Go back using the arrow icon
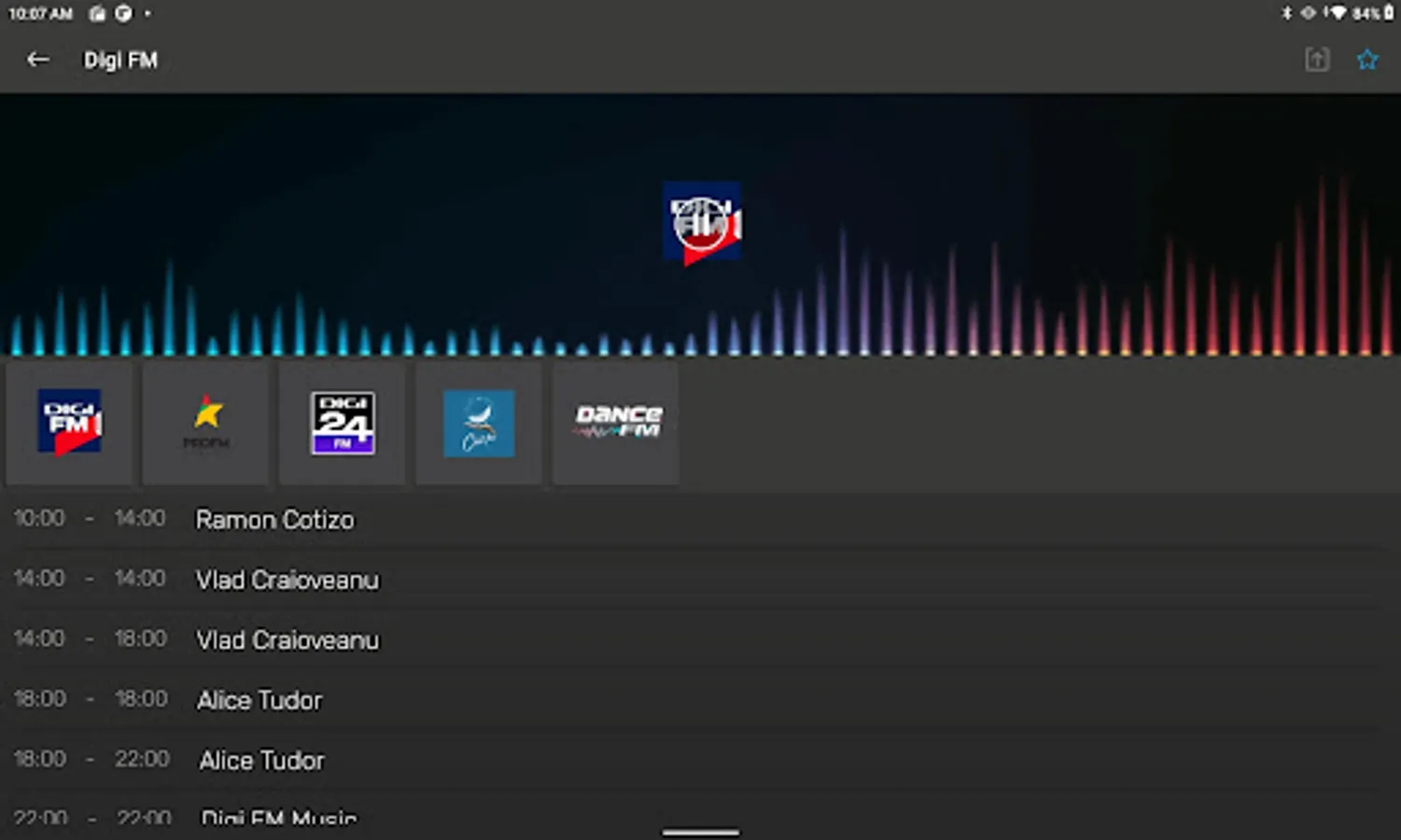Image resolution: width=1401 pixels, height=840 pixels. pyautogui.click(x=37, y=60)
